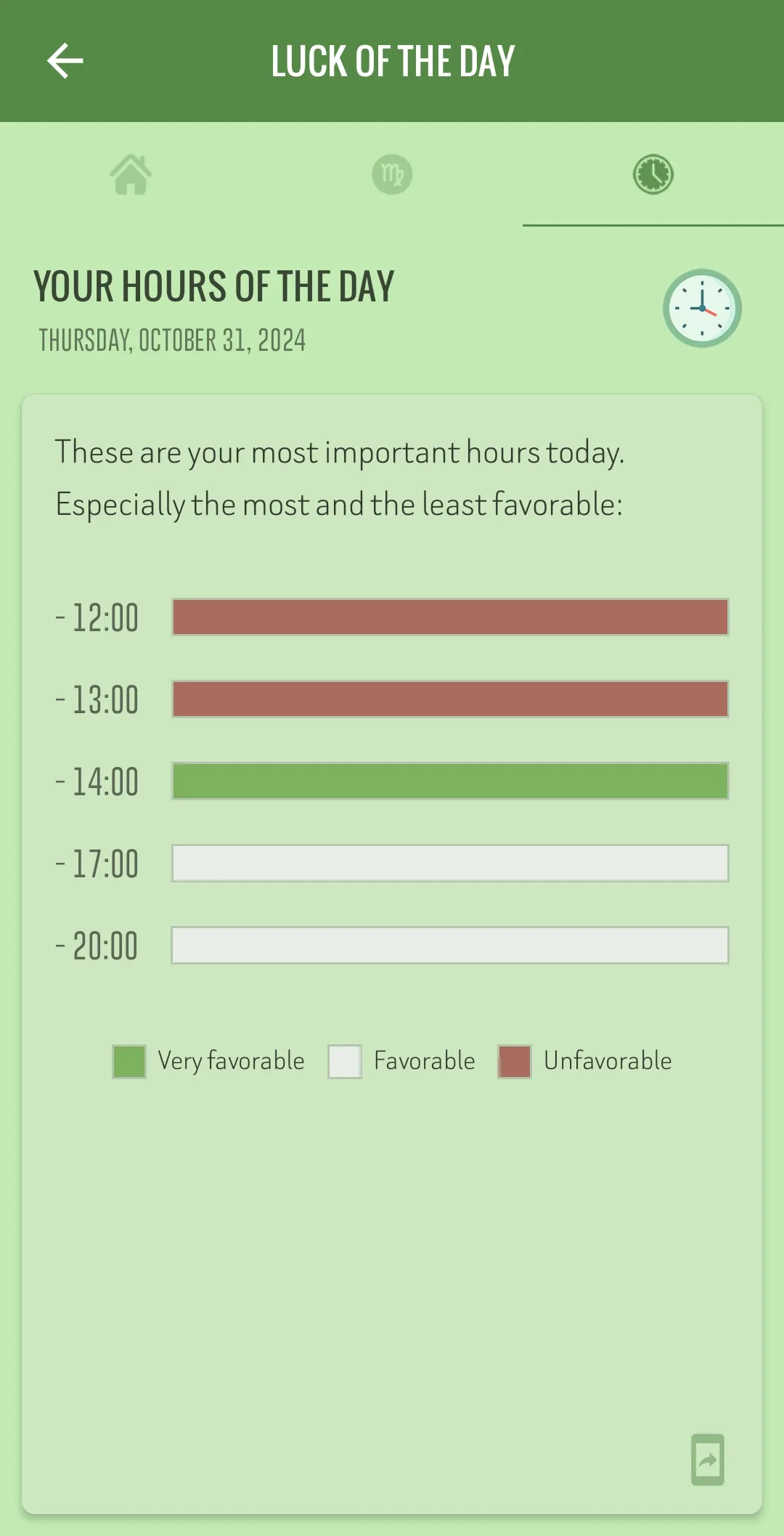Screen dimensions: 784x1536
Task: Click the white Favorable legend swatch
Action: (x=345, y=1062)
